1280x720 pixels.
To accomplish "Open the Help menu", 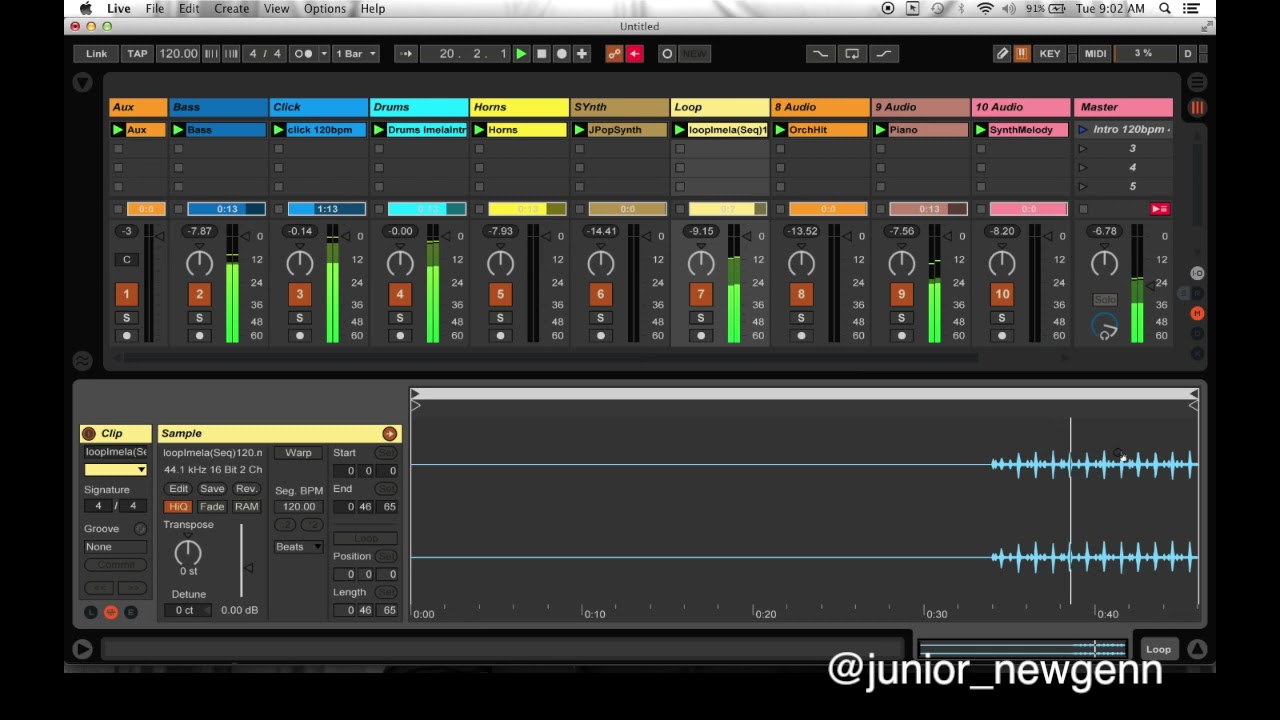I will coord(373,9).
